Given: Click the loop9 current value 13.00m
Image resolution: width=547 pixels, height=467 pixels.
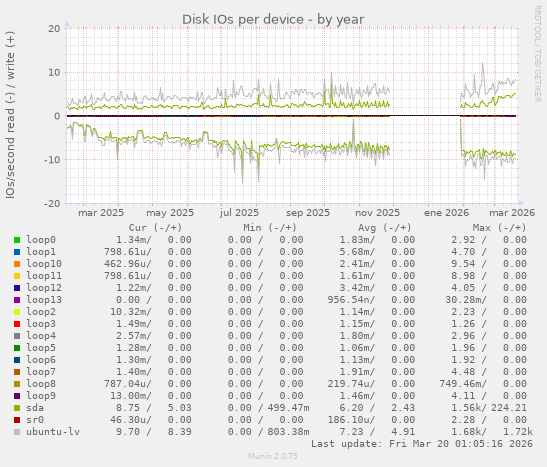Looking at the screenshot, I should tap(131, 396).
